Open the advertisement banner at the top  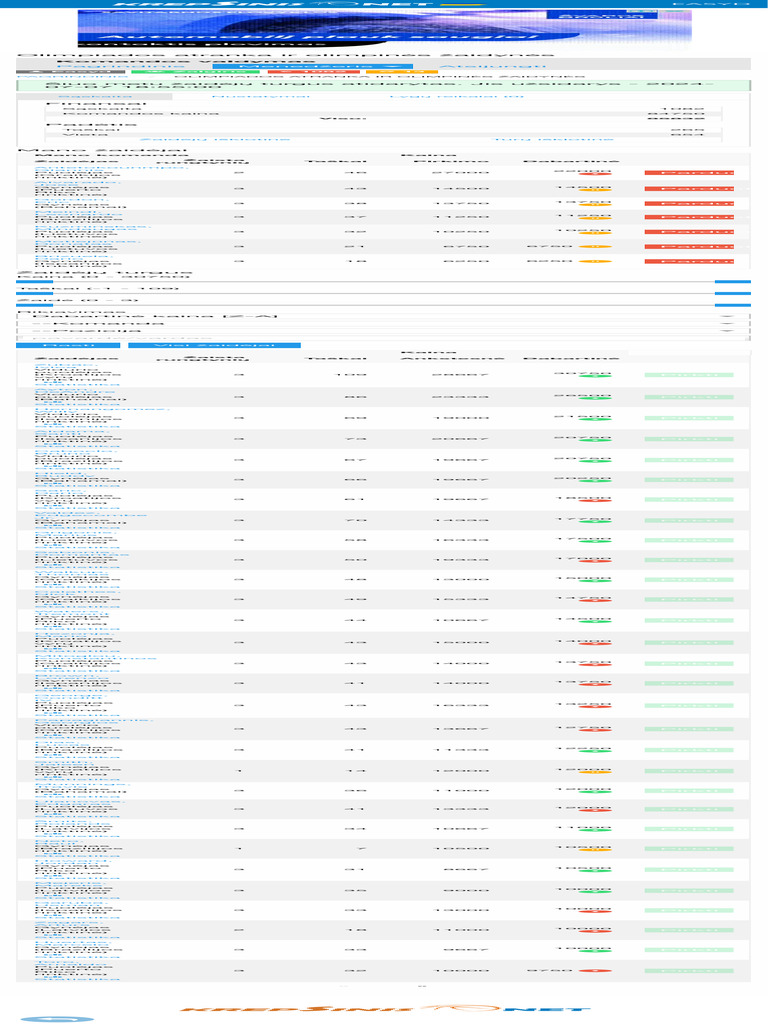coord(384,29)
